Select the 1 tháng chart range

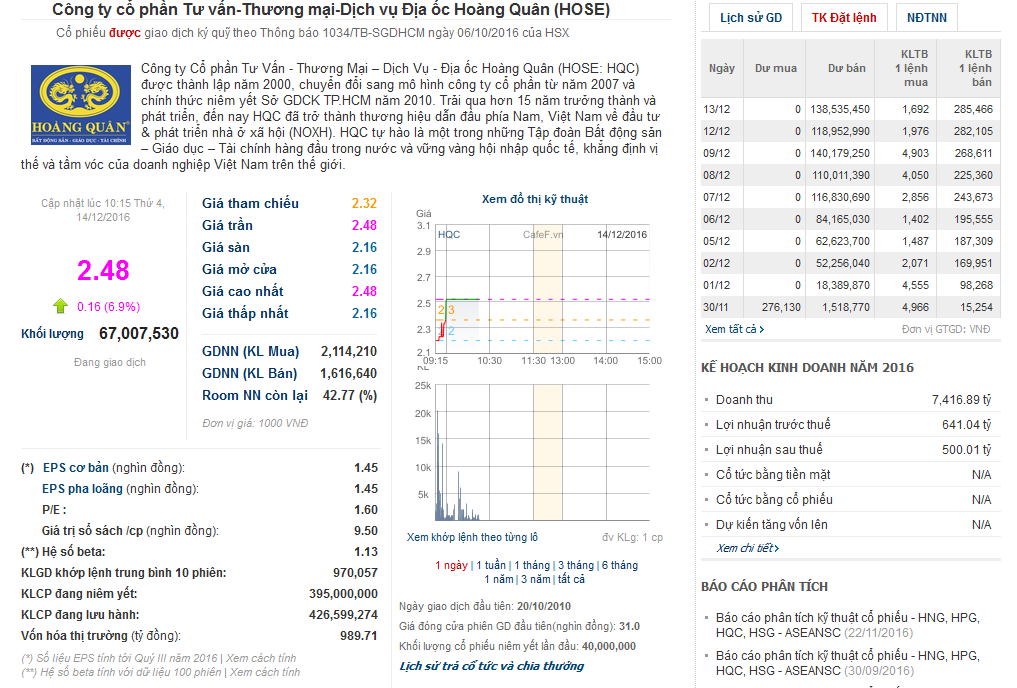point(532,565)
